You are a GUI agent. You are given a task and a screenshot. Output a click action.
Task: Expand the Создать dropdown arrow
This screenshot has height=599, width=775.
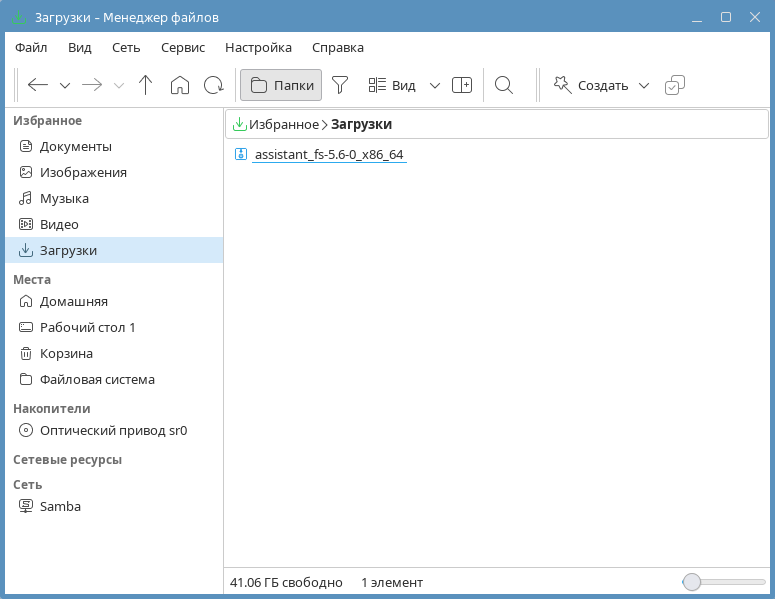(x=644, y=86)
